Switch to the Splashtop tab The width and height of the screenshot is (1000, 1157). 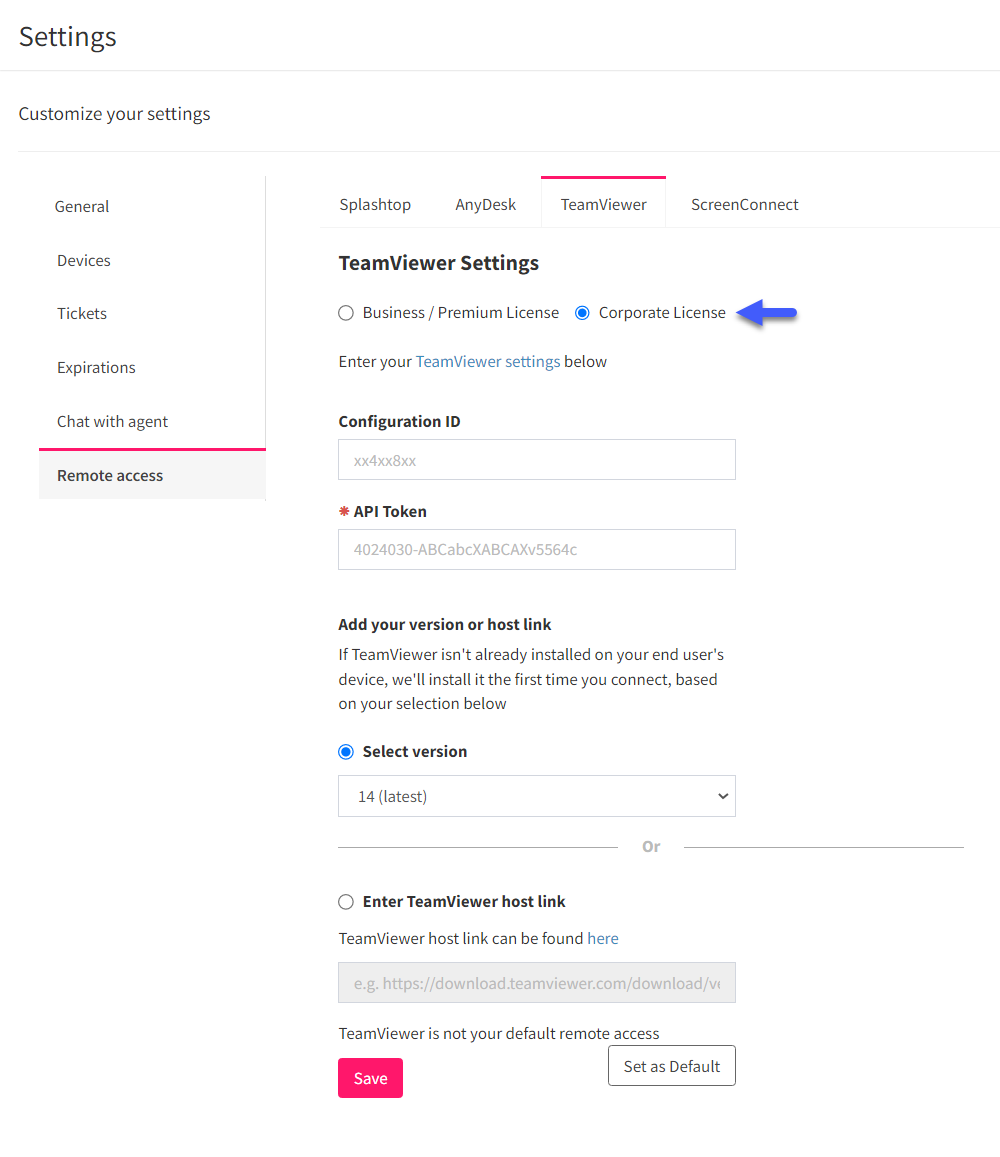tap(375, 204)
